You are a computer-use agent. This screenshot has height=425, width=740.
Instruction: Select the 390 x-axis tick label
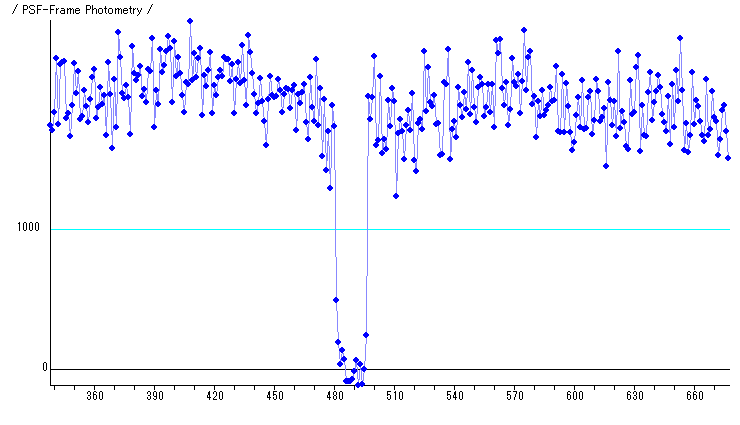(x=155, y=397)
